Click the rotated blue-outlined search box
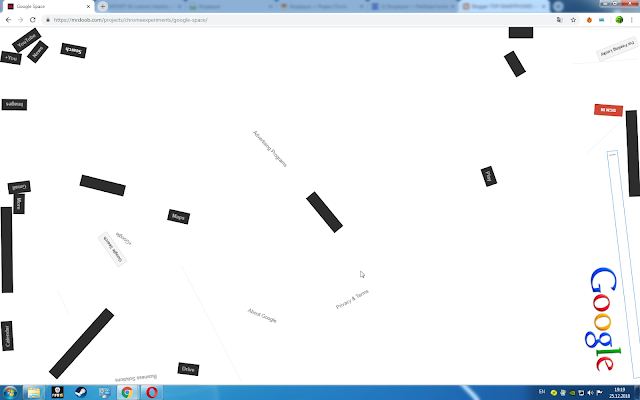640x400 pixels. coord(623,263)
